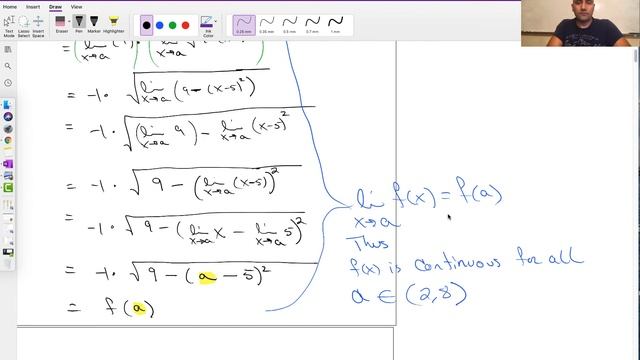Viewport: 640px width, 360px height.
Task: Open the View tab
Action: tap(76, 7)
